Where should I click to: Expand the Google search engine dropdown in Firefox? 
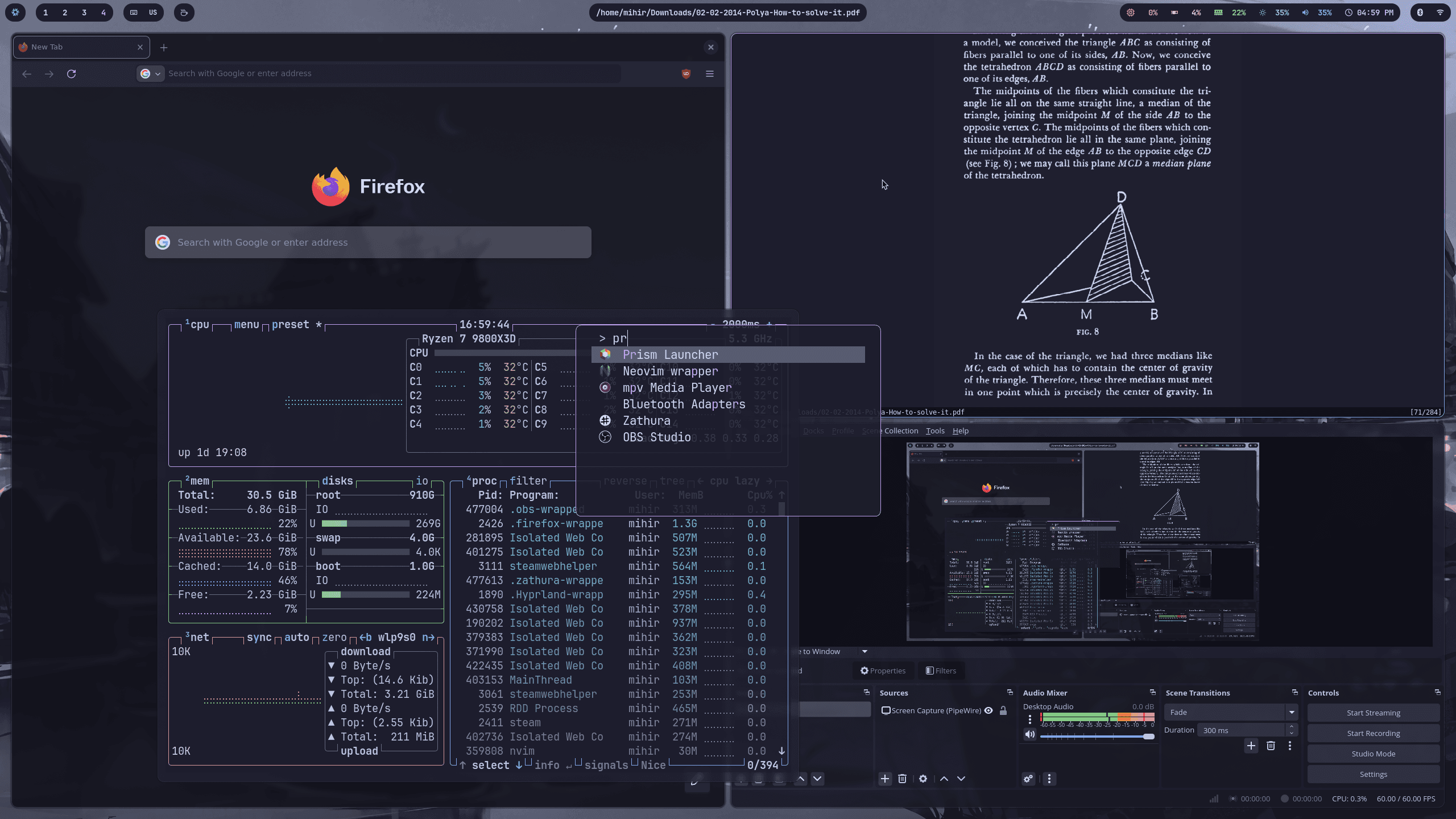click(151, 73)
